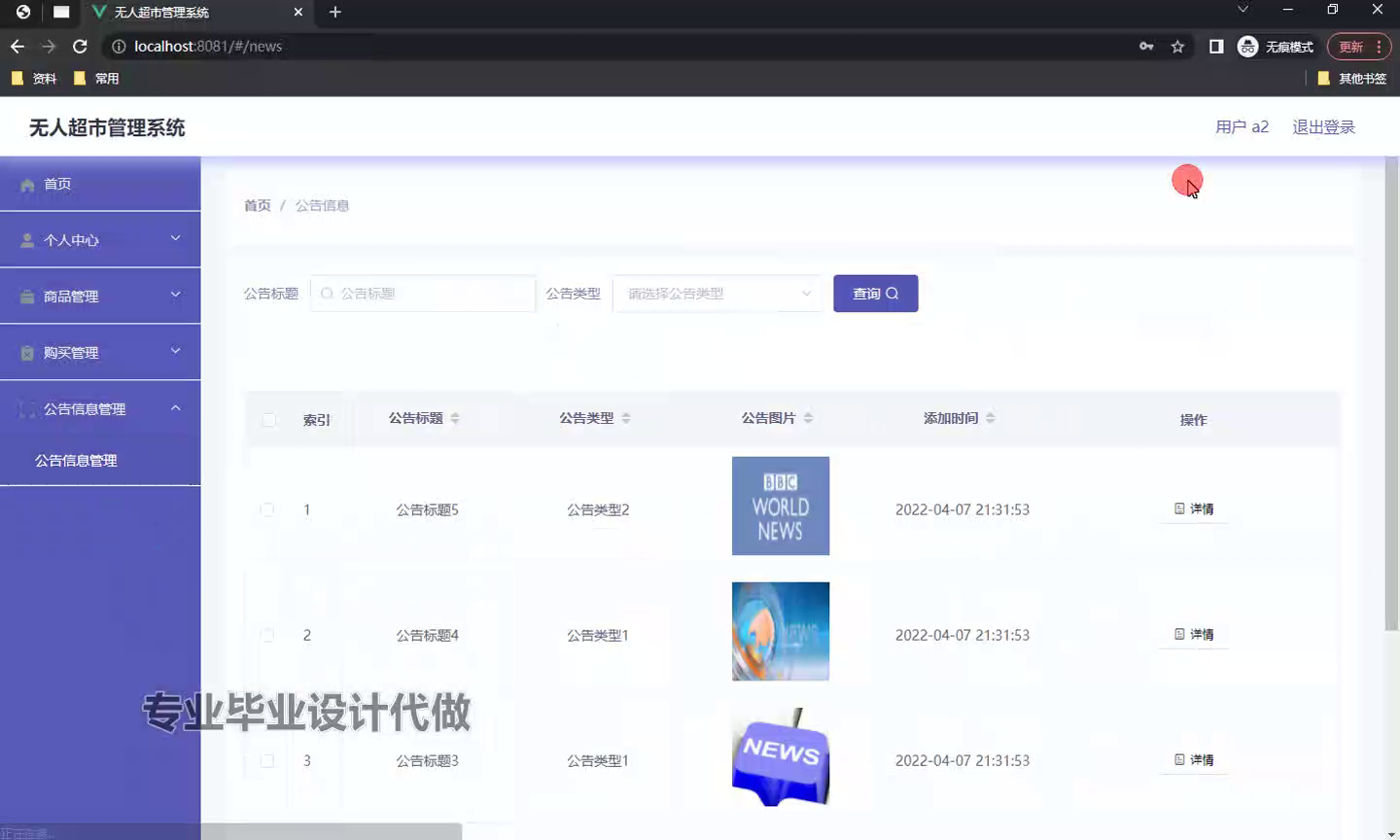Click the site info icon in address bar
Screen dimensions: 1400x840
[x=119, y=47]
